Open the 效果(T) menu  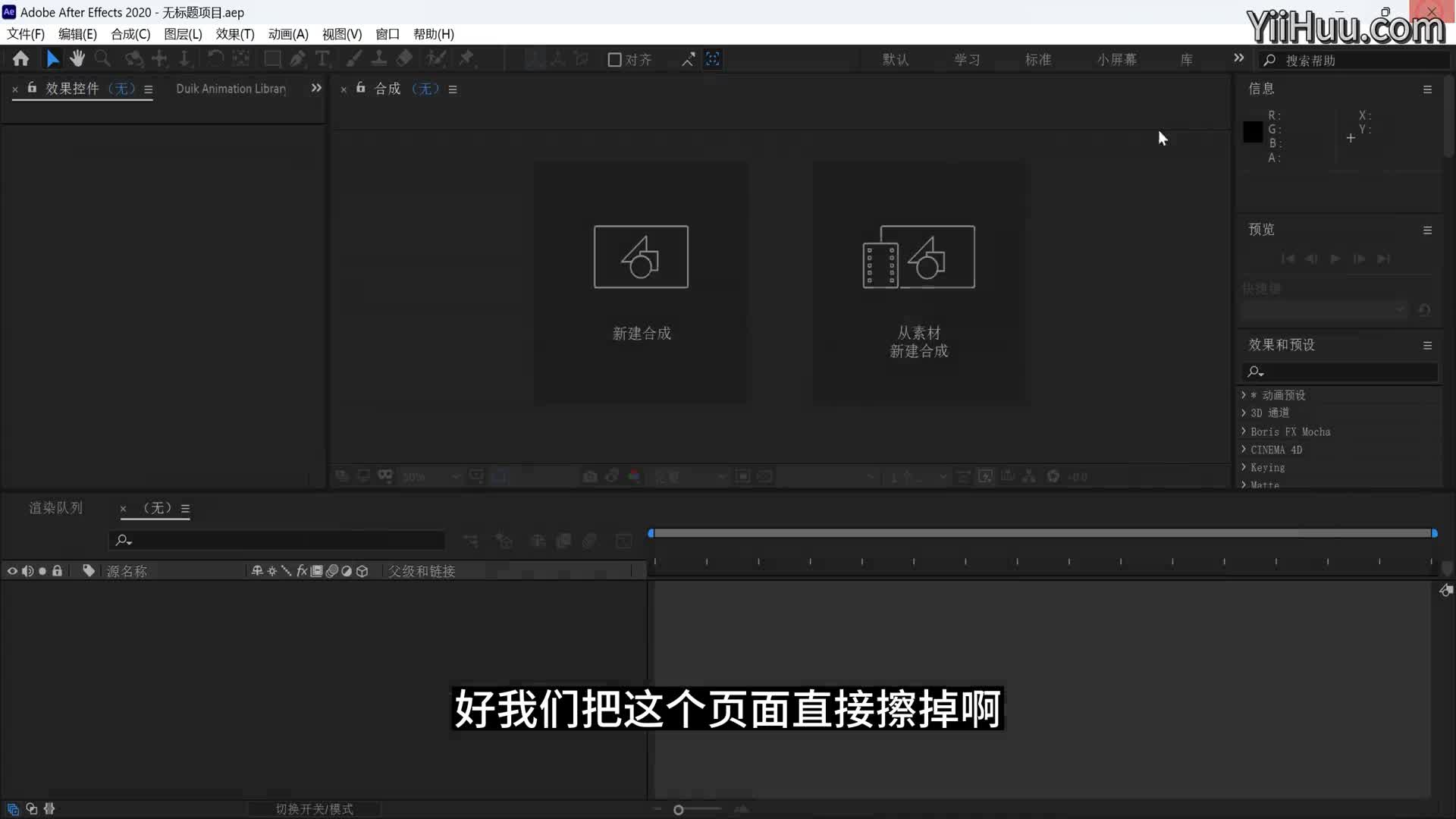235,34
